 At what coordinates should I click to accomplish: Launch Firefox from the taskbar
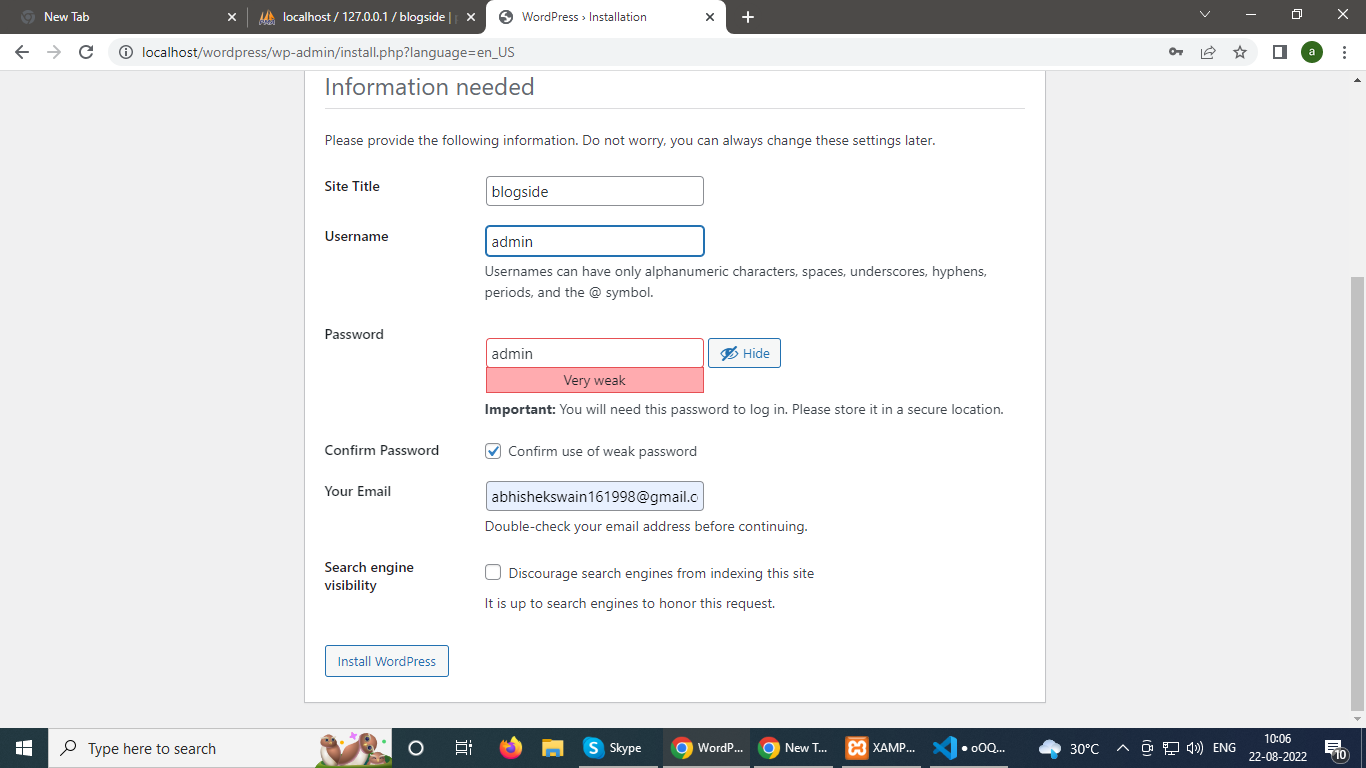point(511,748)
